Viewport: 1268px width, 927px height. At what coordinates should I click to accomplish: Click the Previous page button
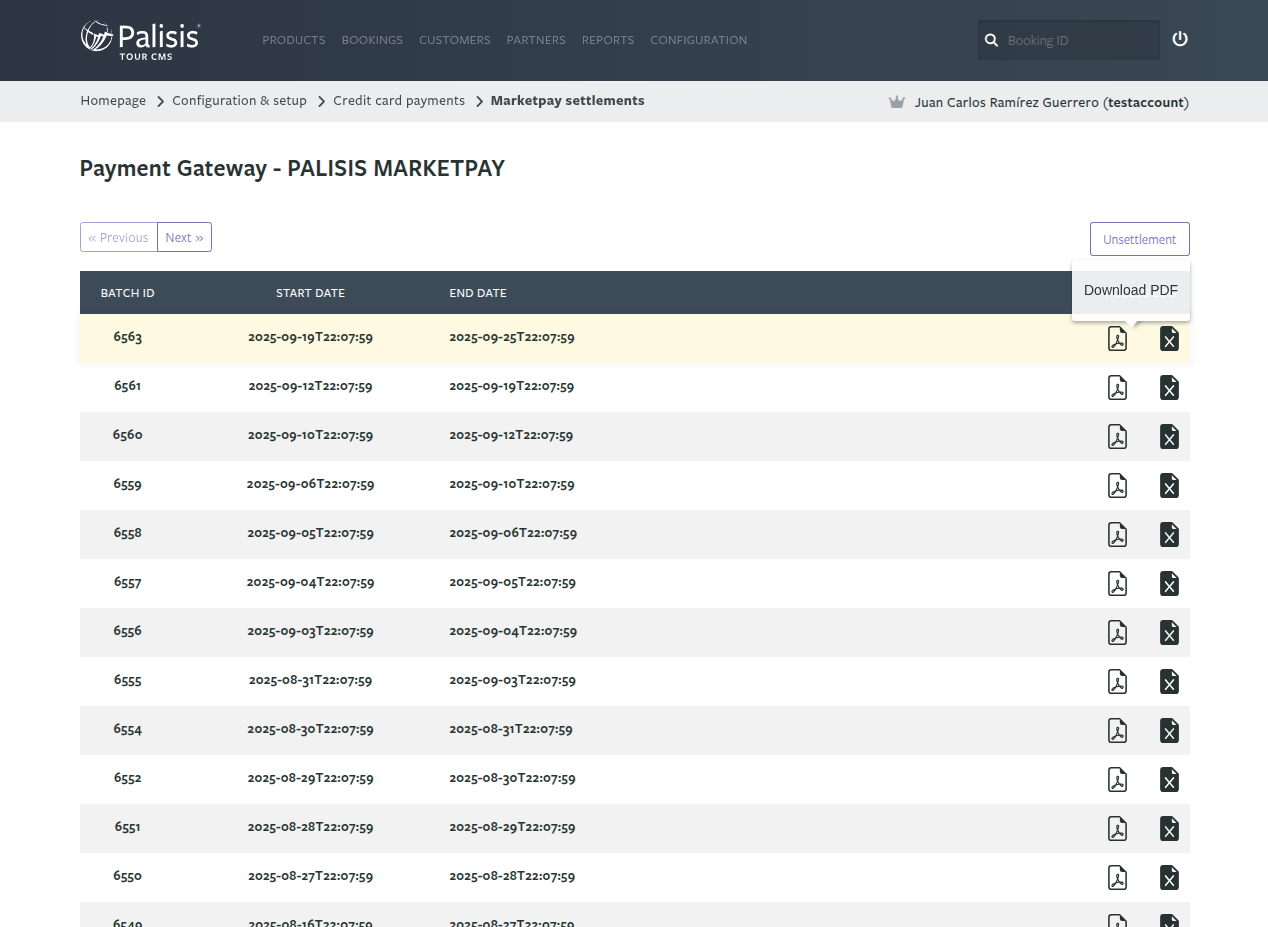click(119, 237)
